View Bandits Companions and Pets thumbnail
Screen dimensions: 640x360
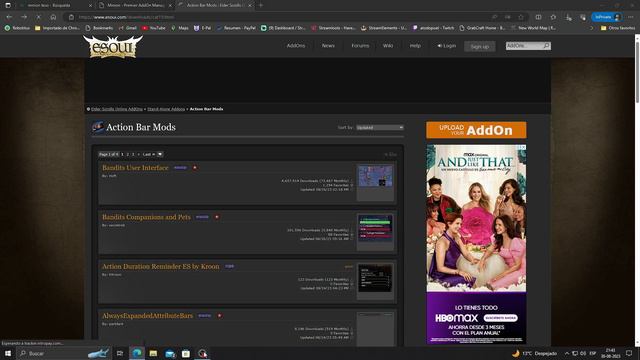[376, 227]
